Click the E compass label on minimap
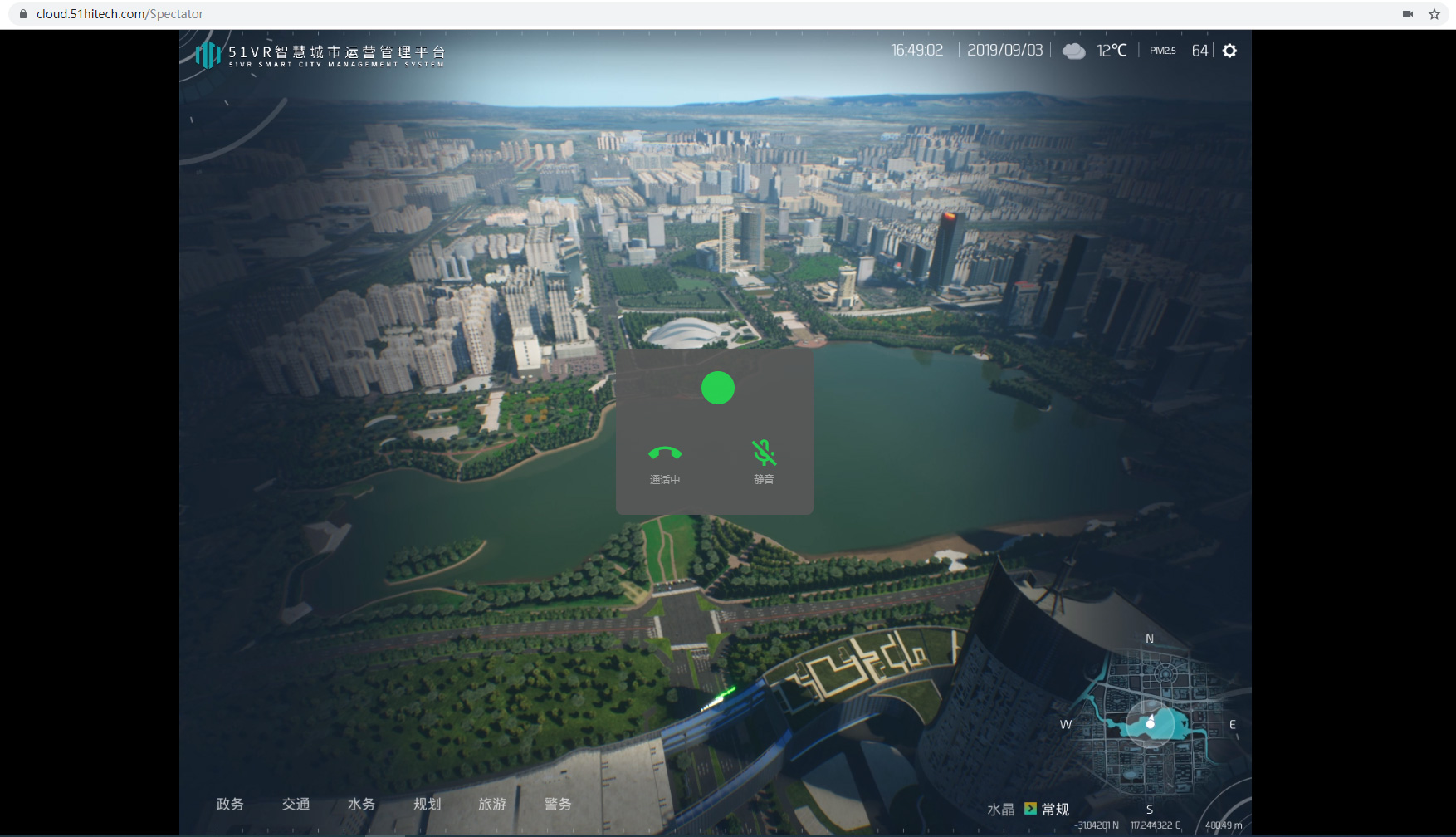Viewport: 1456px width, 837px height. [x=1233, y=725]
